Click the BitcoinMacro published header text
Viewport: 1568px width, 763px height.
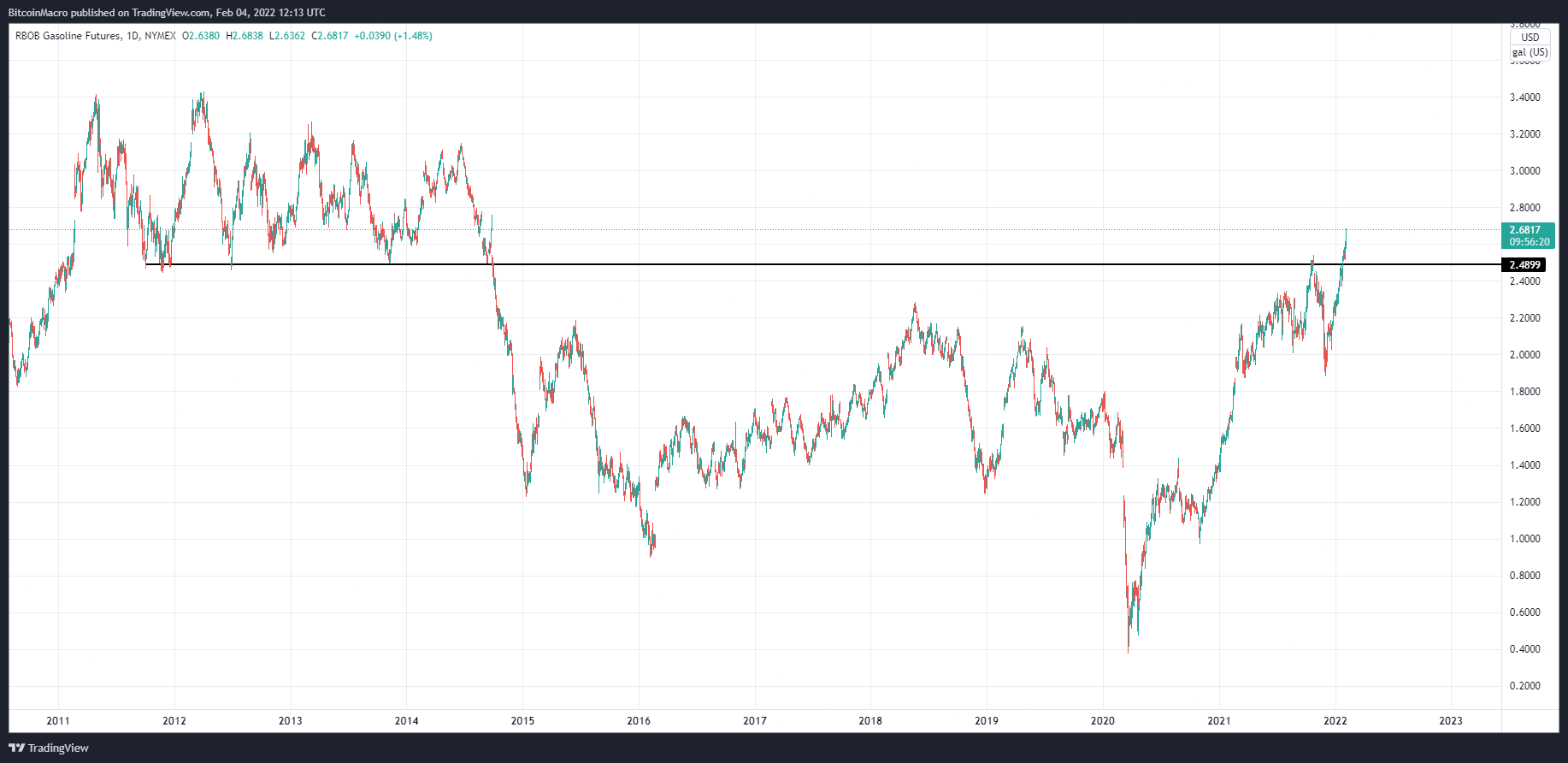pyautogui.click(x=167, y=13)
